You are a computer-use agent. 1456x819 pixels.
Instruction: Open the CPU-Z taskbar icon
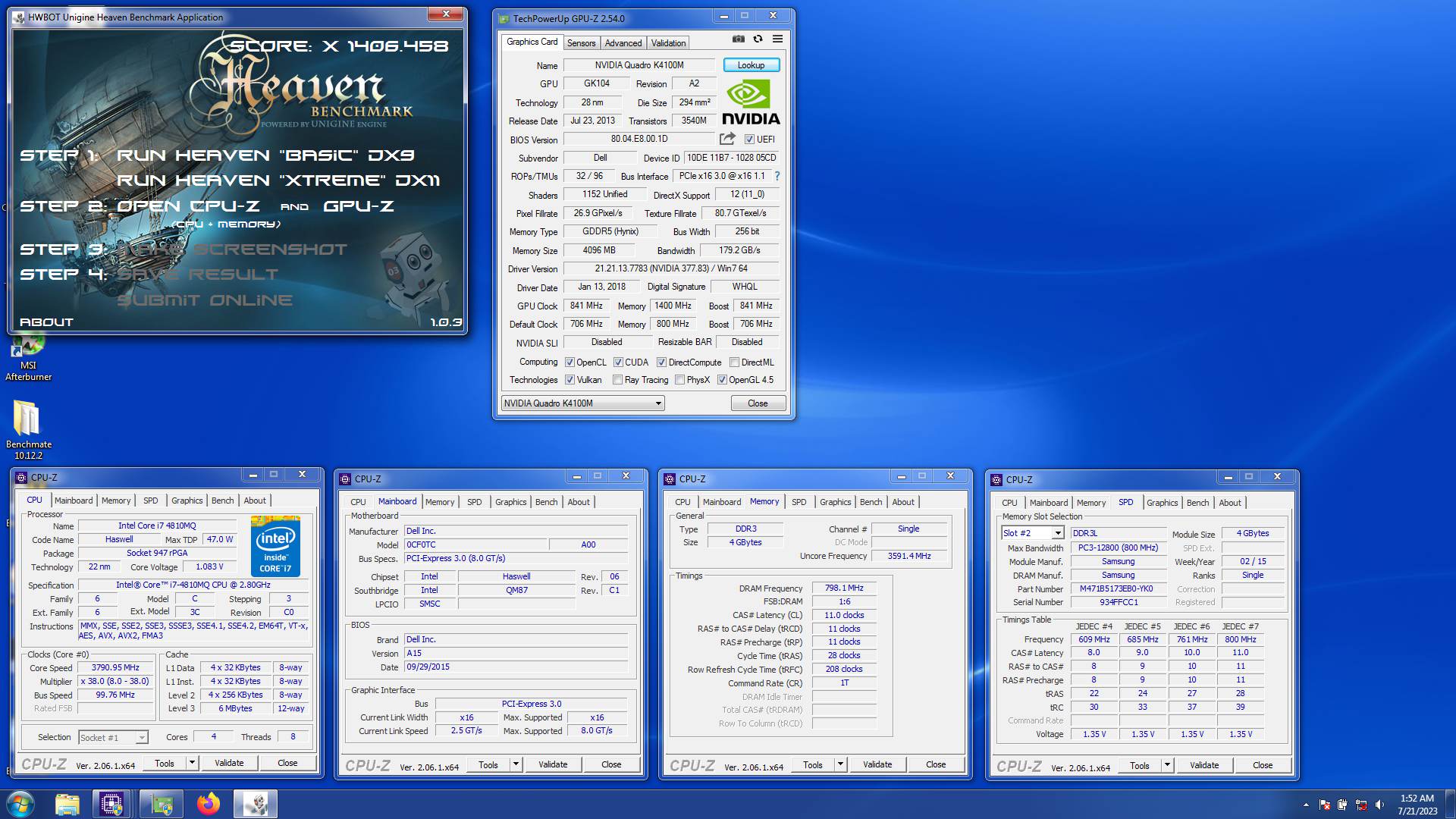click(x=112, y=804)
